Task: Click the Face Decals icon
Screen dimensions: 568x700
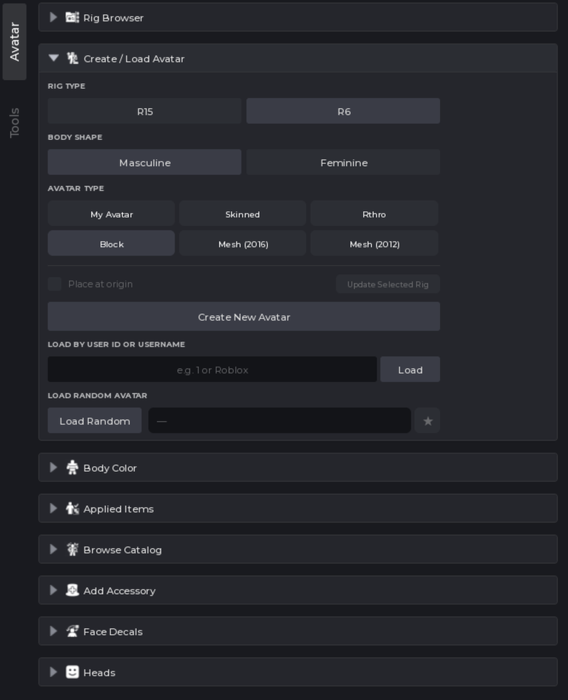Action: click(x=72, y=631)
